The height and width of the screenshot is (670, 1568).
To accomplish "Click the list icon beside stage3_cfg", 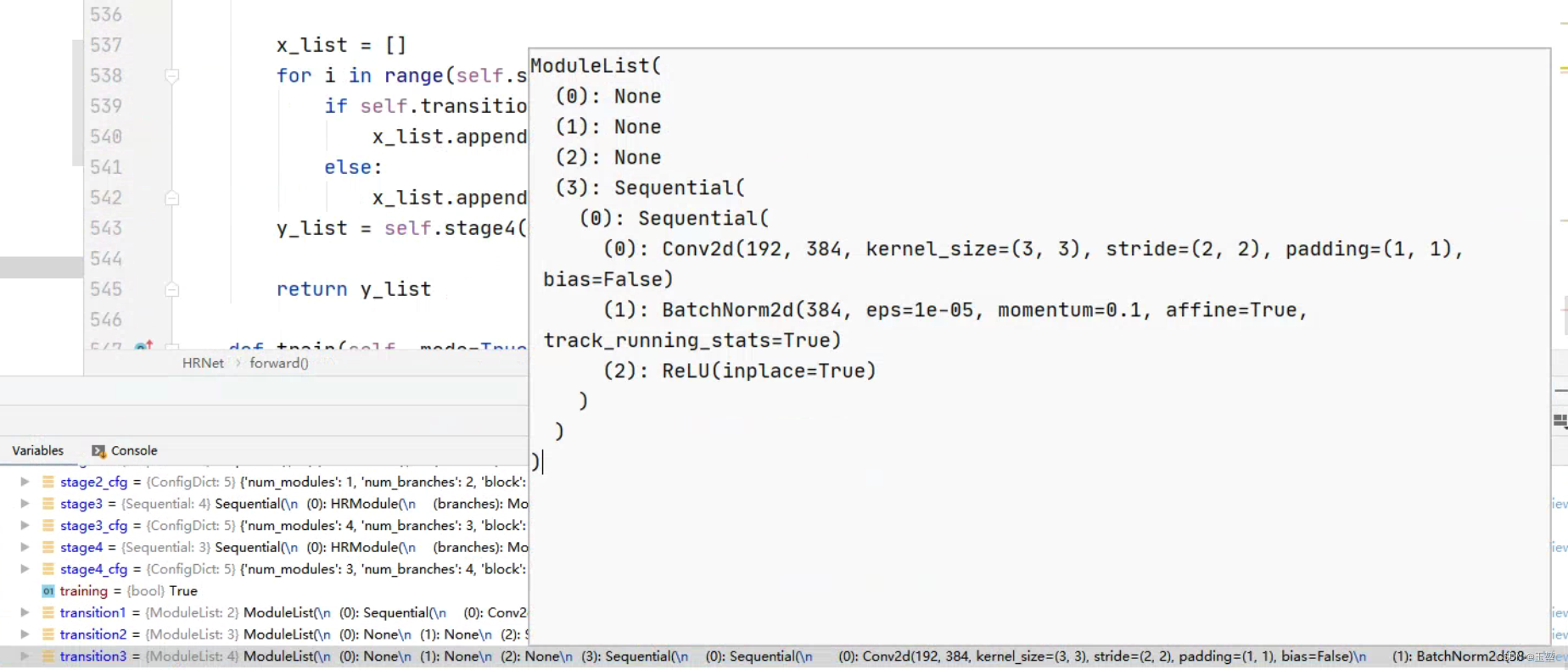I will pyautogui.click(x=48, y=526).
